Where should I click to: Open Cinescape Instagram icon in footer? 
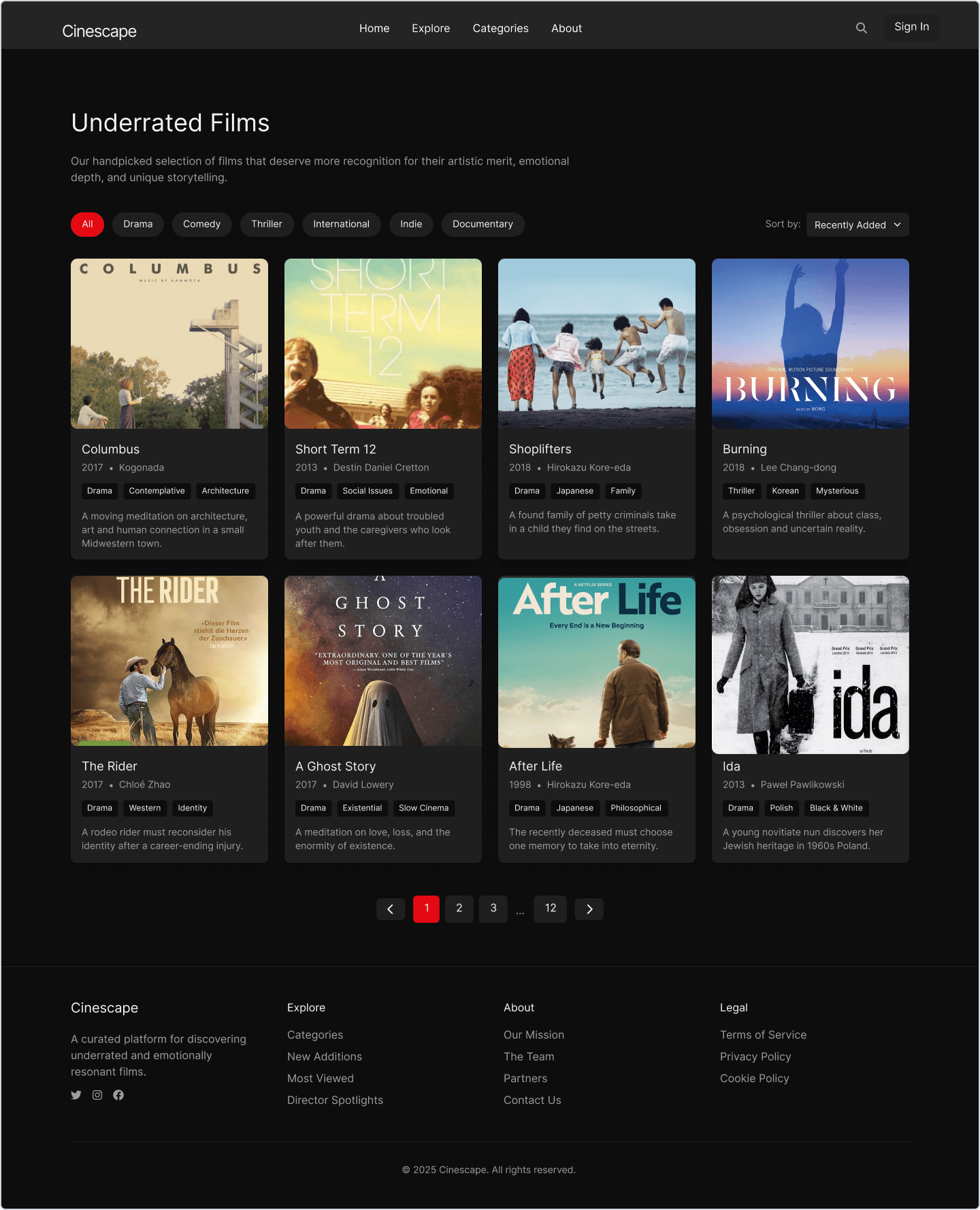tap(97, 1095)
